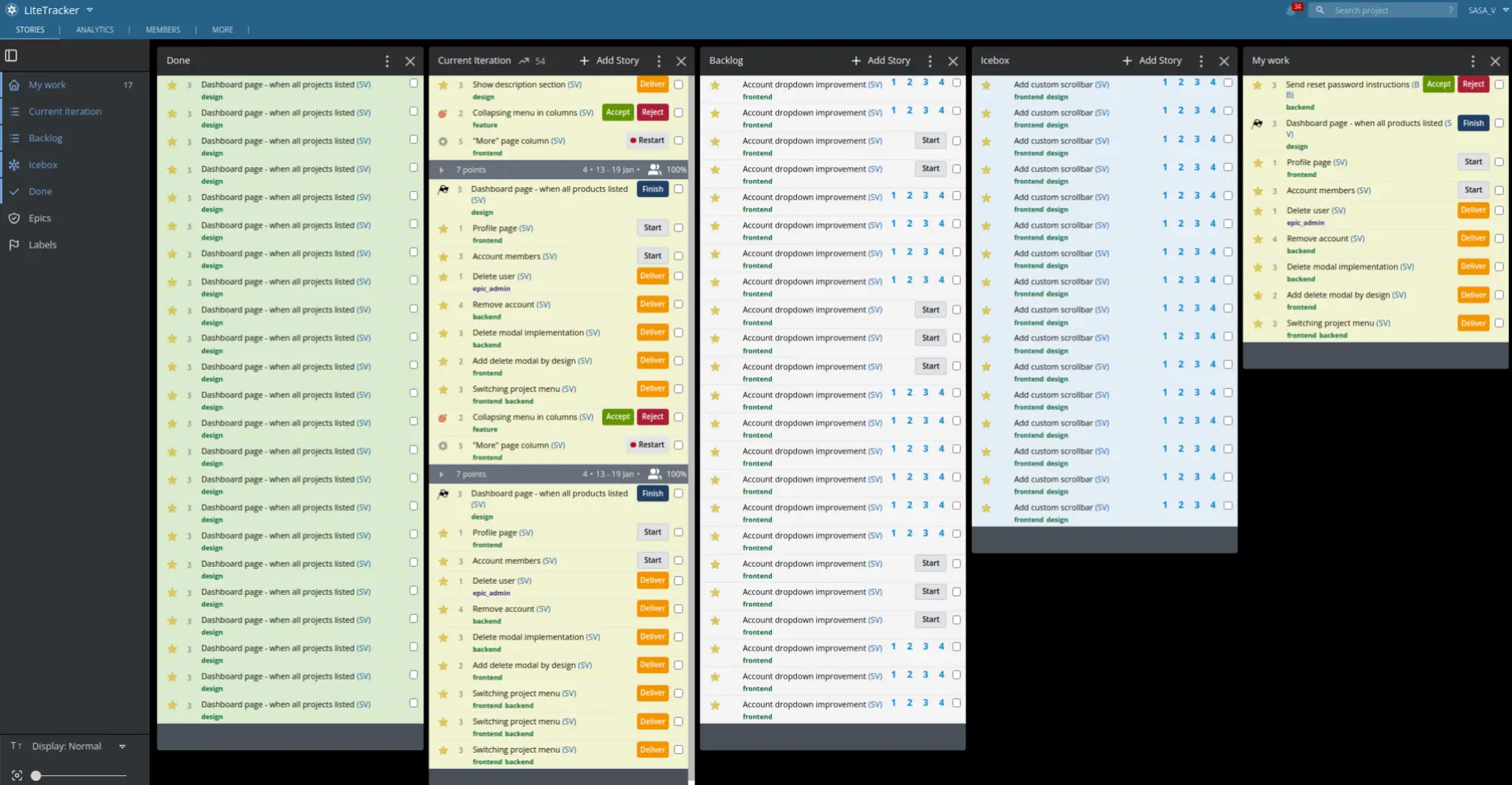Click the Icebox snowflake icon in sidebar
Viewport: 1512px width, 785px height.
[14, 165]
